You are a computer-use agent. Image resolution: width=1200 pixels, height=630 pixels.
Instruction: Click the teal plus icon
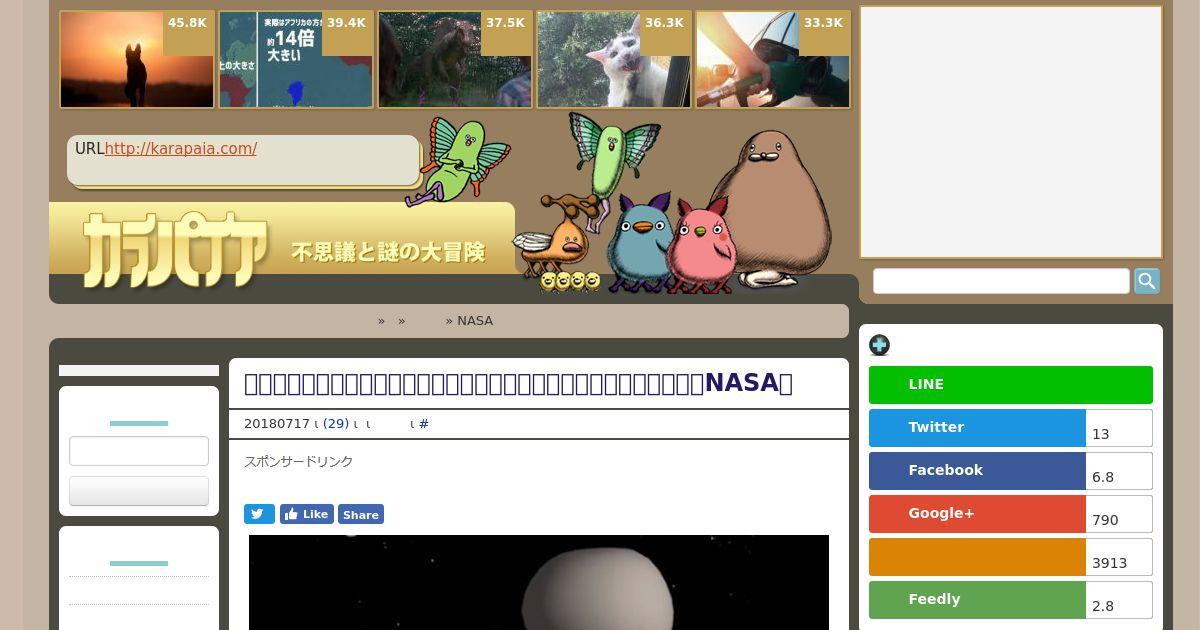coord(879,345)
